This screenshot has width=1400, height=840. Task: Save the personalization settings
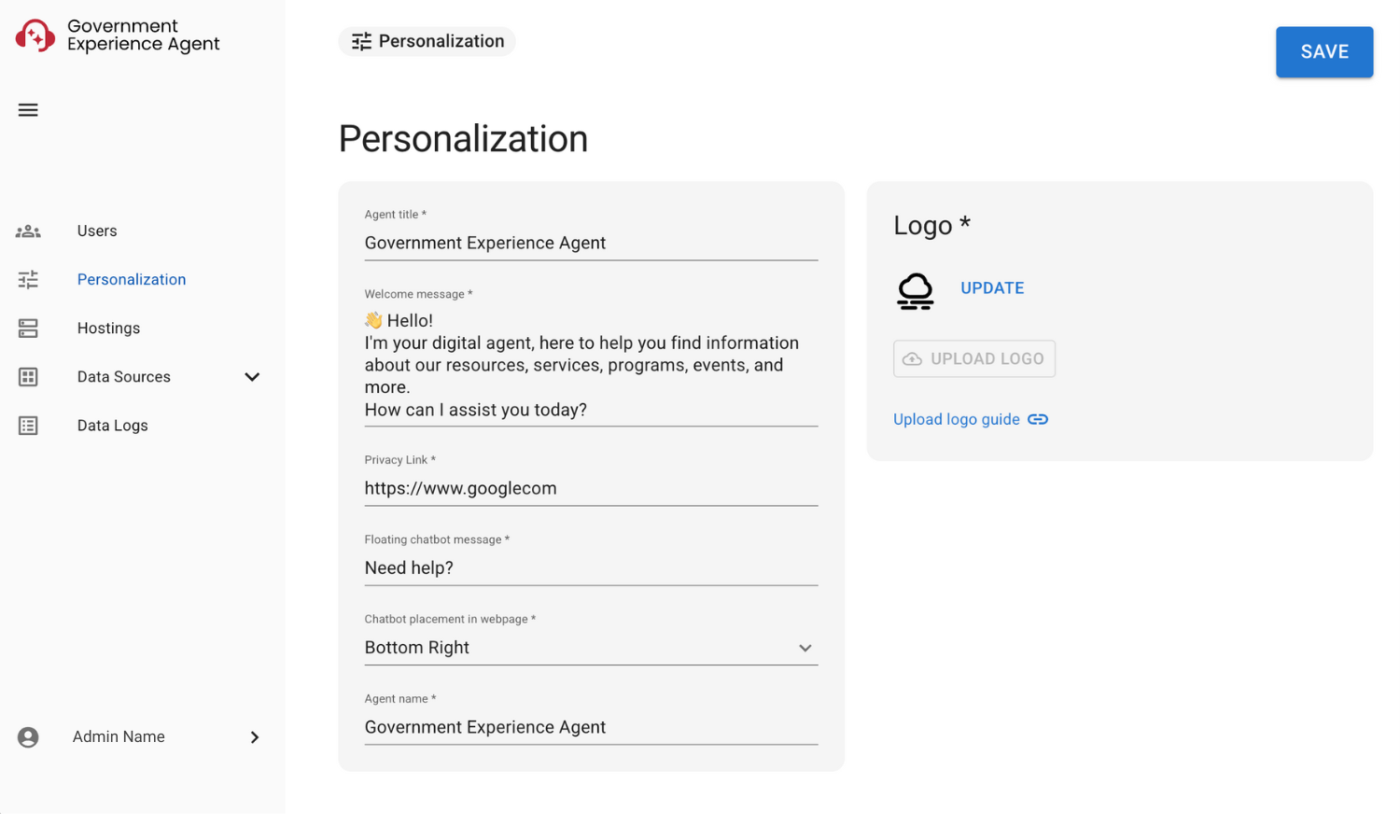point(1324,52)
